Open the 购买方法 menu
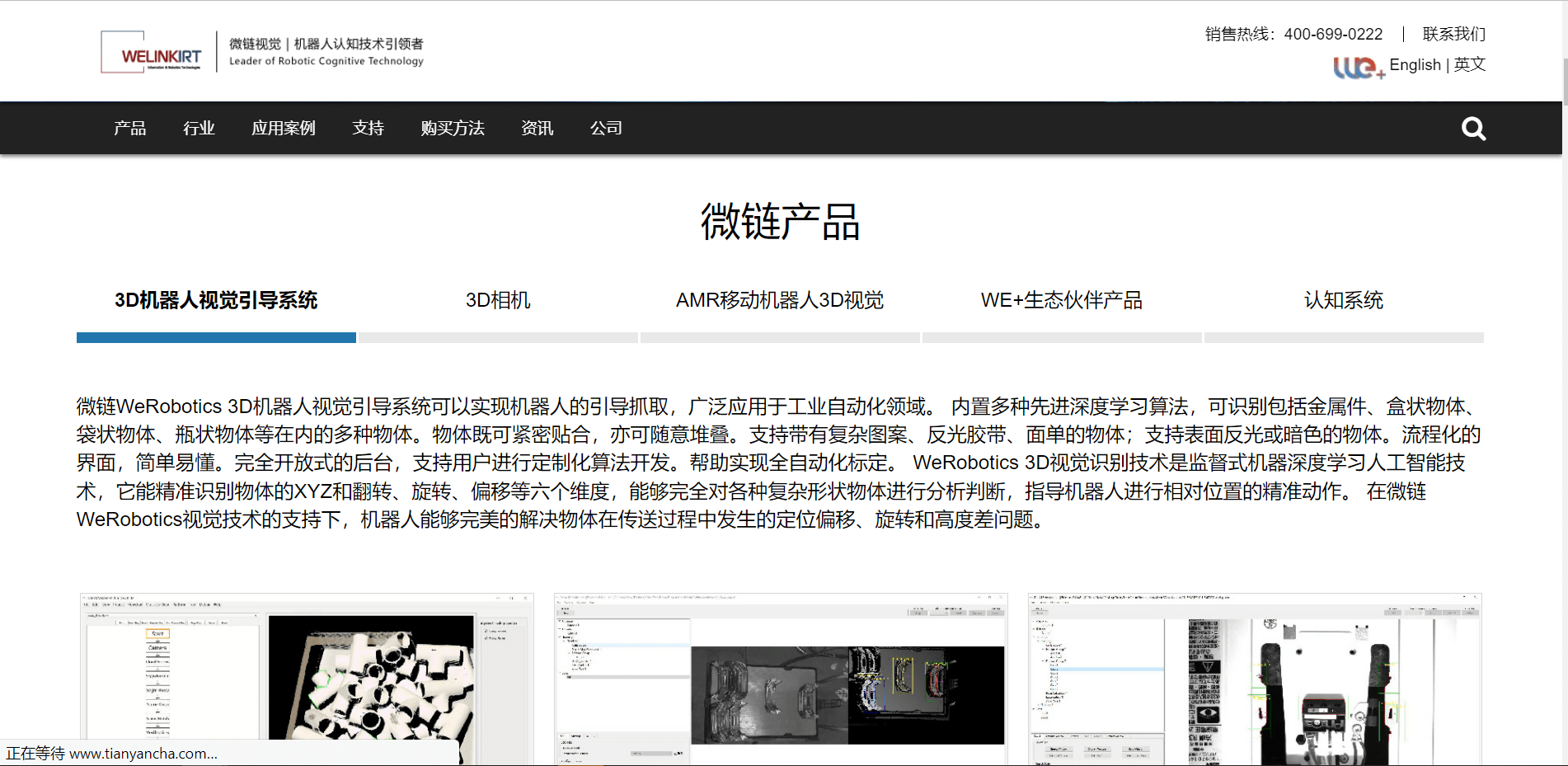Viewport: 1568px width, 766px height. [x=453, y=128]
